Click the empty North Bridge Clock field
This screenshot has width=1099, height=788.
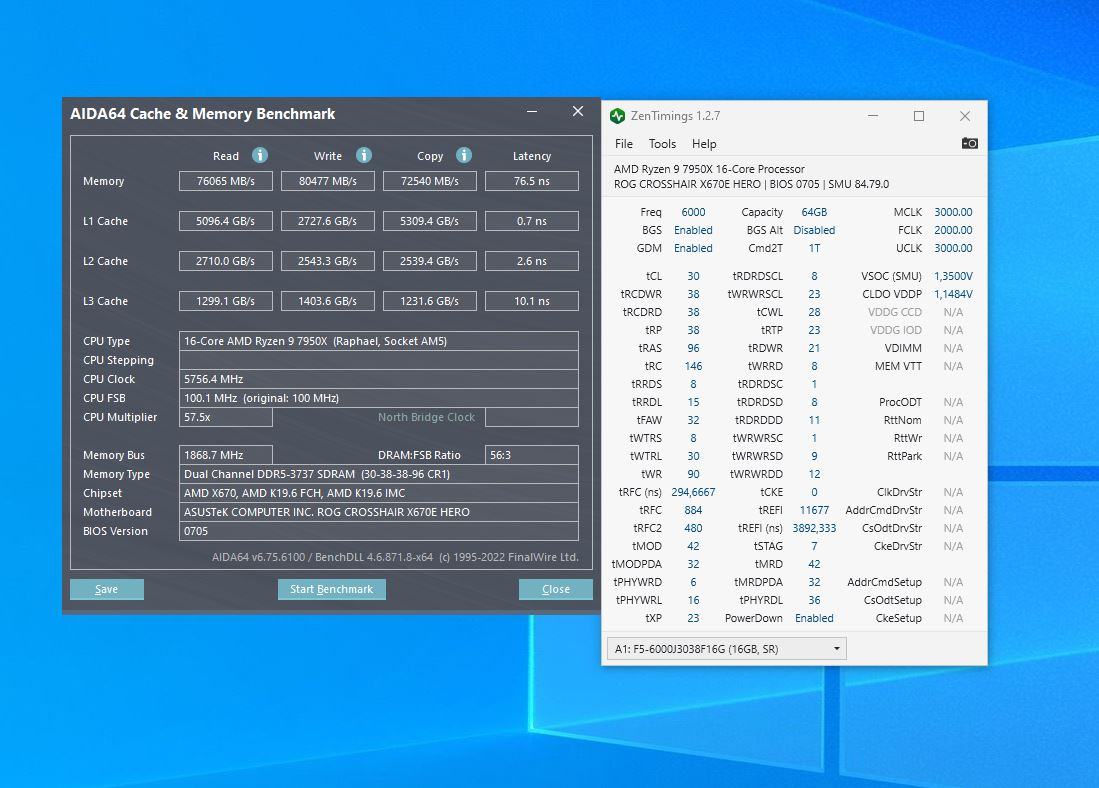coord(532,416)
